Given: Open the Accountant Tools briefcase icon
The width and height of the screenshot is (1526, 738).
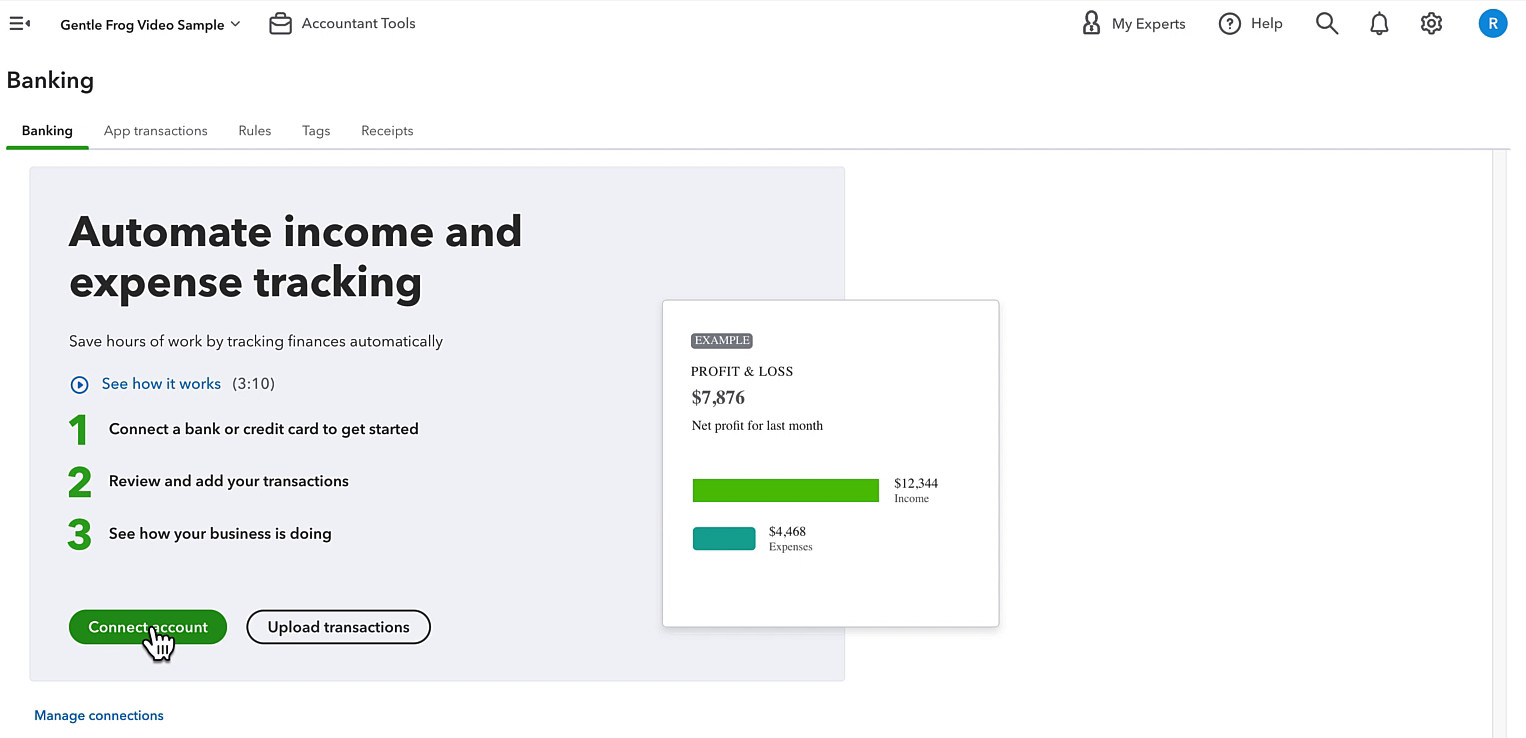Looking at the screenshot, I should pyautogui.click(x=280, y=23).
